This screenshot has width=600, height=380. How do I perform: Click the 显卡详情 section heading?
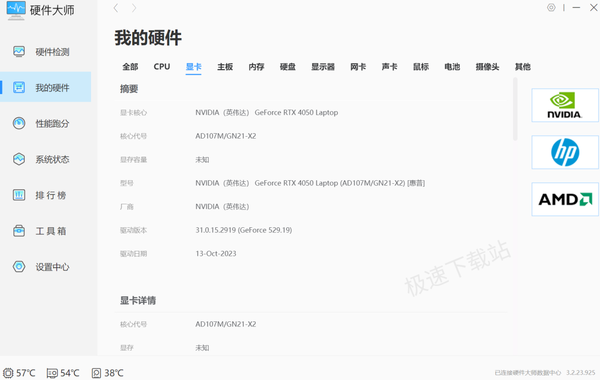tap(138, 300)
